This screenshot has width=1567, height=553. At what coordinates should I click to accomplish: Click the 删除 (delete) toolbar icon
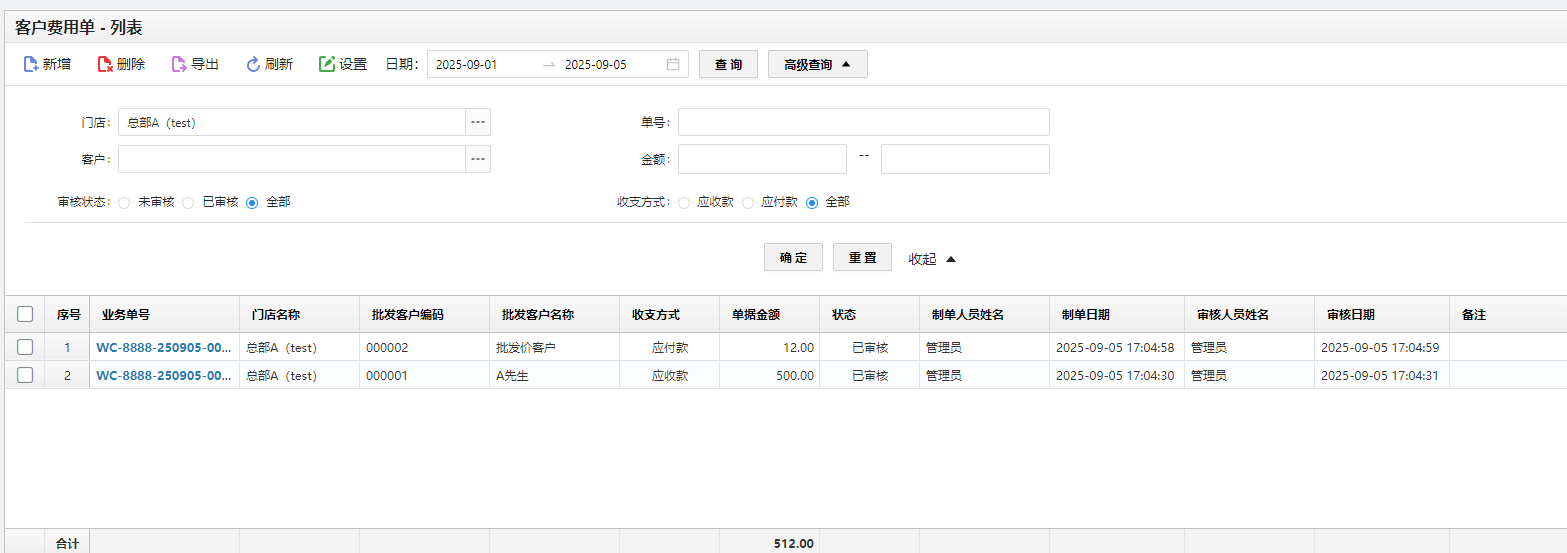[x=105, y=64]
